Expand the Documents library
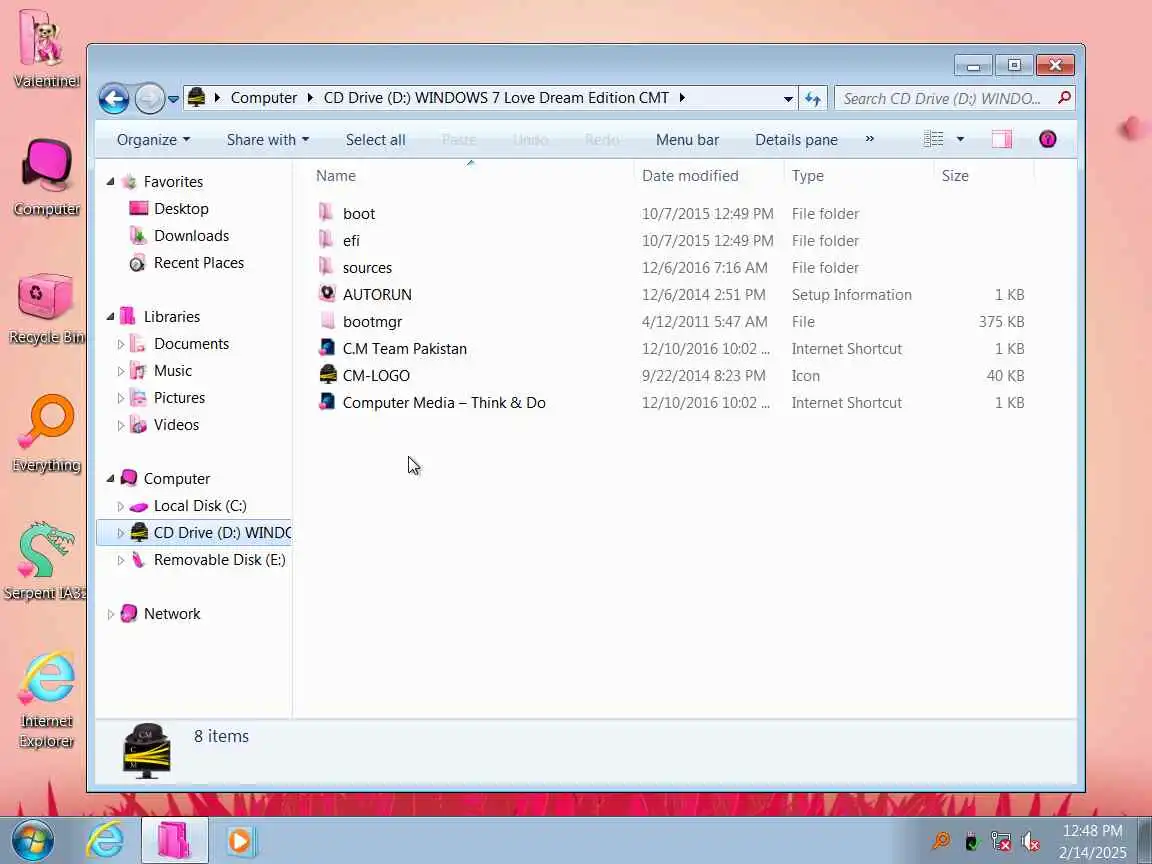Screen dimensions: 1152x864 (120, 344)
